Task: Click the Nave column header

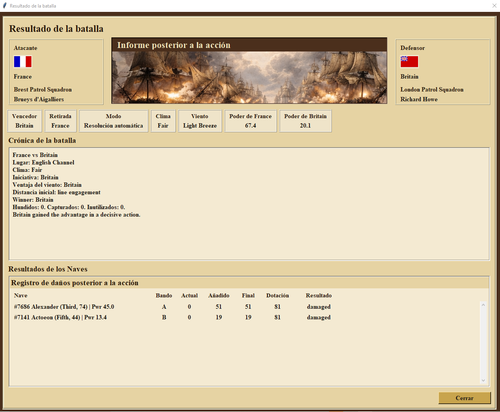Action: click(21, 295)
